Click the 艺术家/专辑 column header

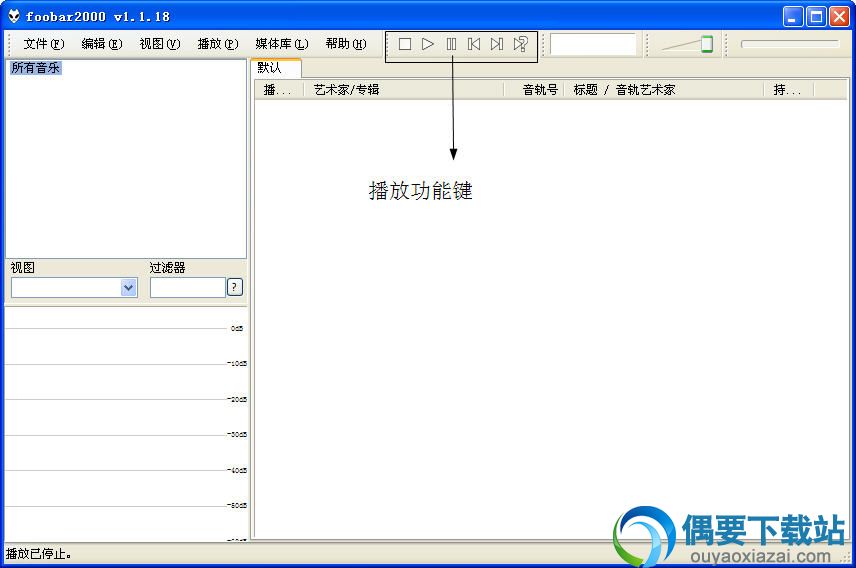tap(404, 90)
